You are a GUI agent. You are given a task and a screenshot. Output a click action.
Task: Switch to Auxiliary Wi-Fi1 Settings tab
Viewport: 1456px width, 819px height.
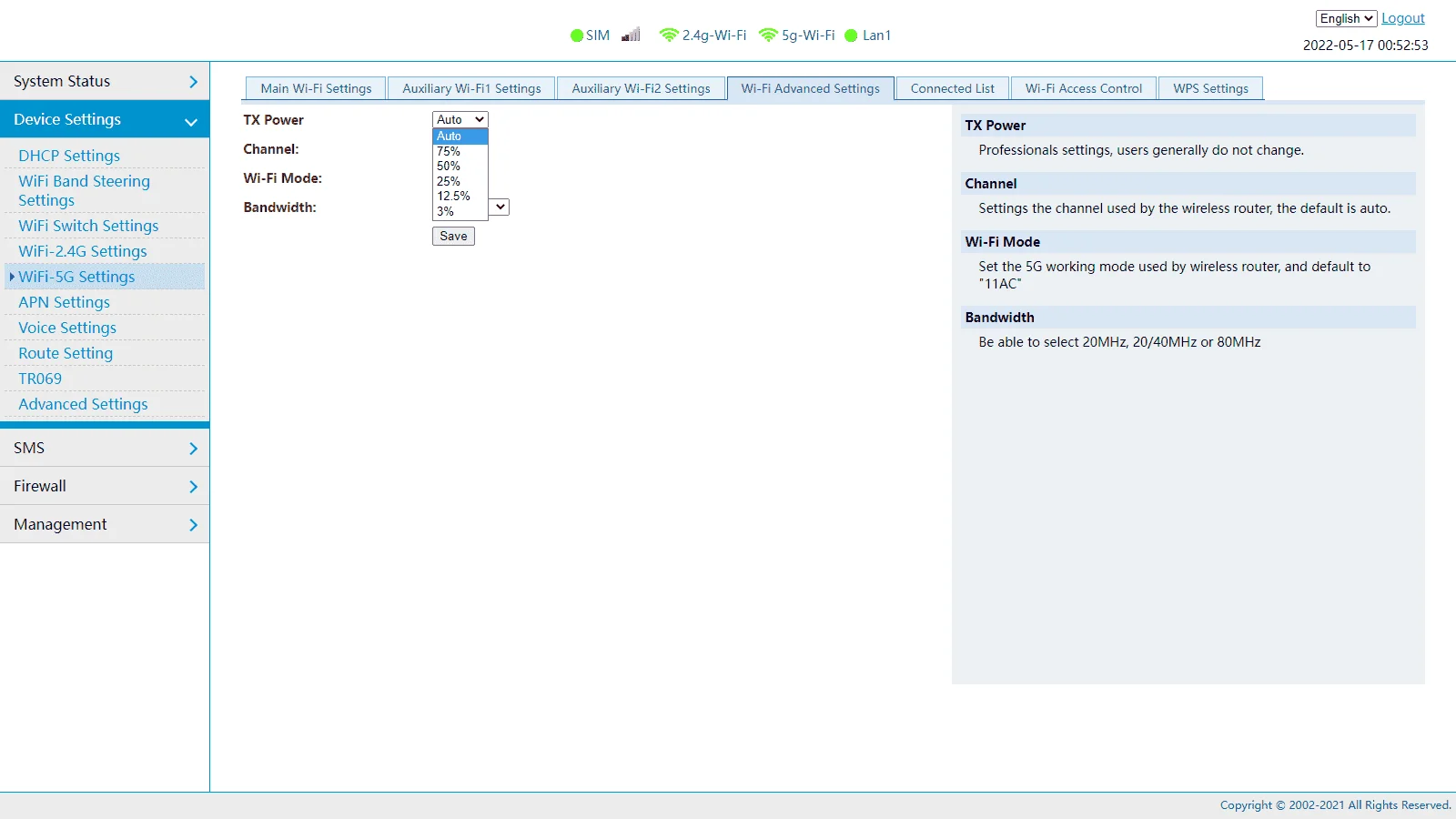(x=471, y=88)
